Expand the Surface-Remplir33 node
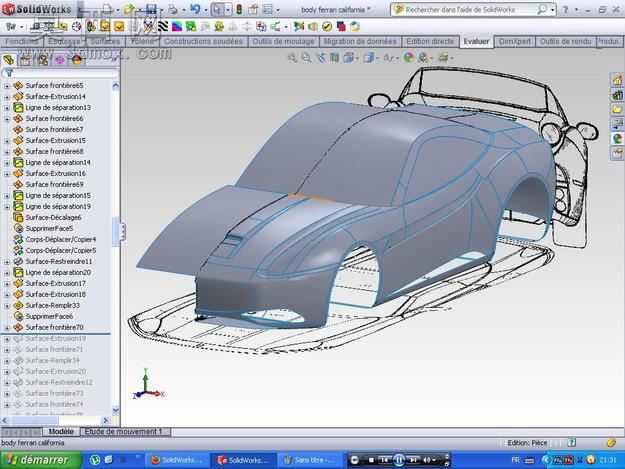This screenshot has height=469, width=625. (x=6, y=306)
